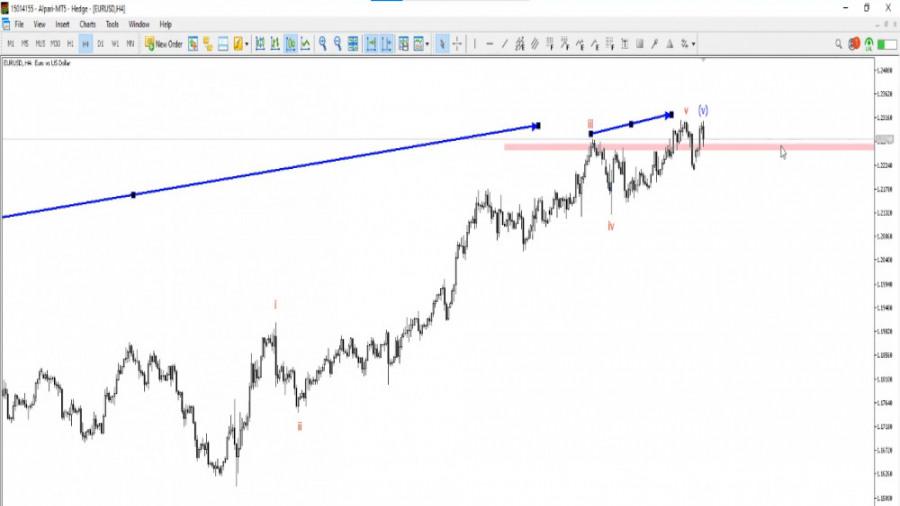
Task: Switch chart to MN monthly timeframe
Action: coord(130,44)
